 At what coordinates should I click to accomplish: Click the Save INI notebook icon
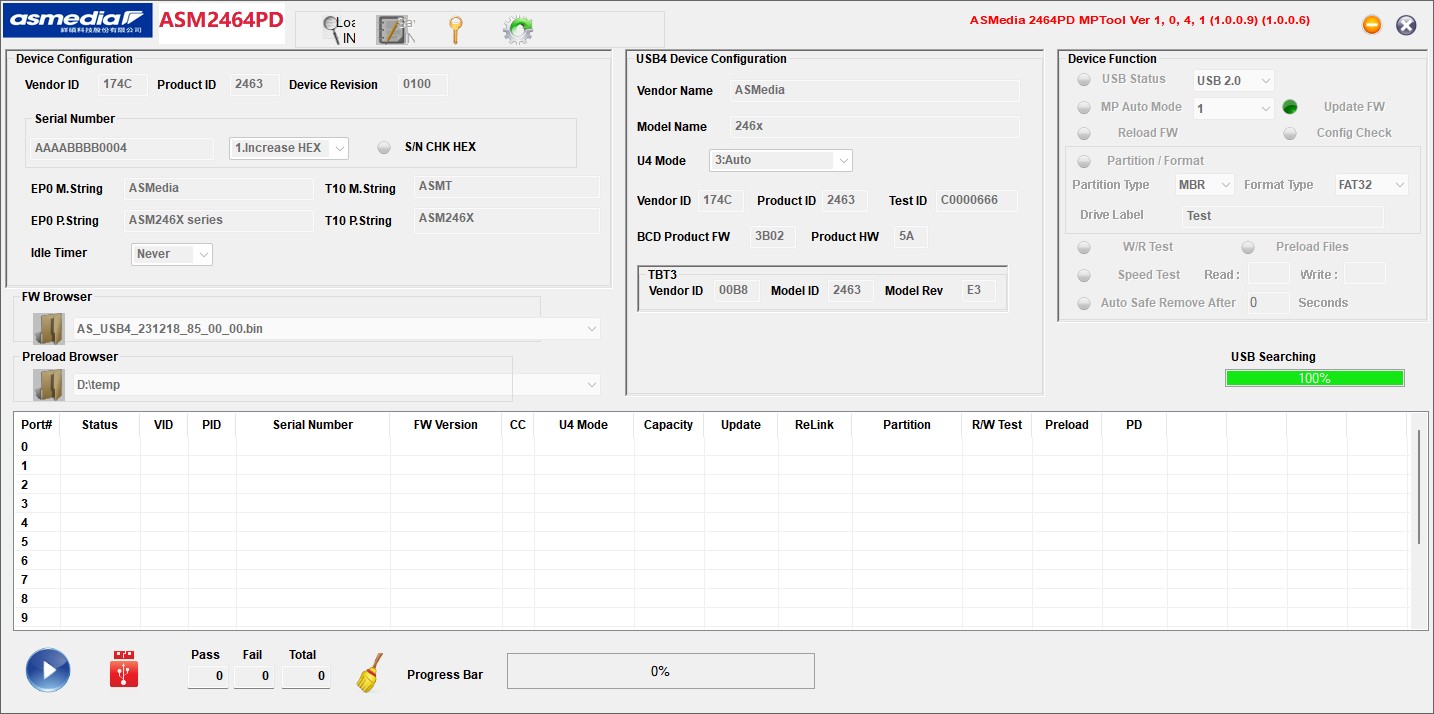[x=393, y=31]
